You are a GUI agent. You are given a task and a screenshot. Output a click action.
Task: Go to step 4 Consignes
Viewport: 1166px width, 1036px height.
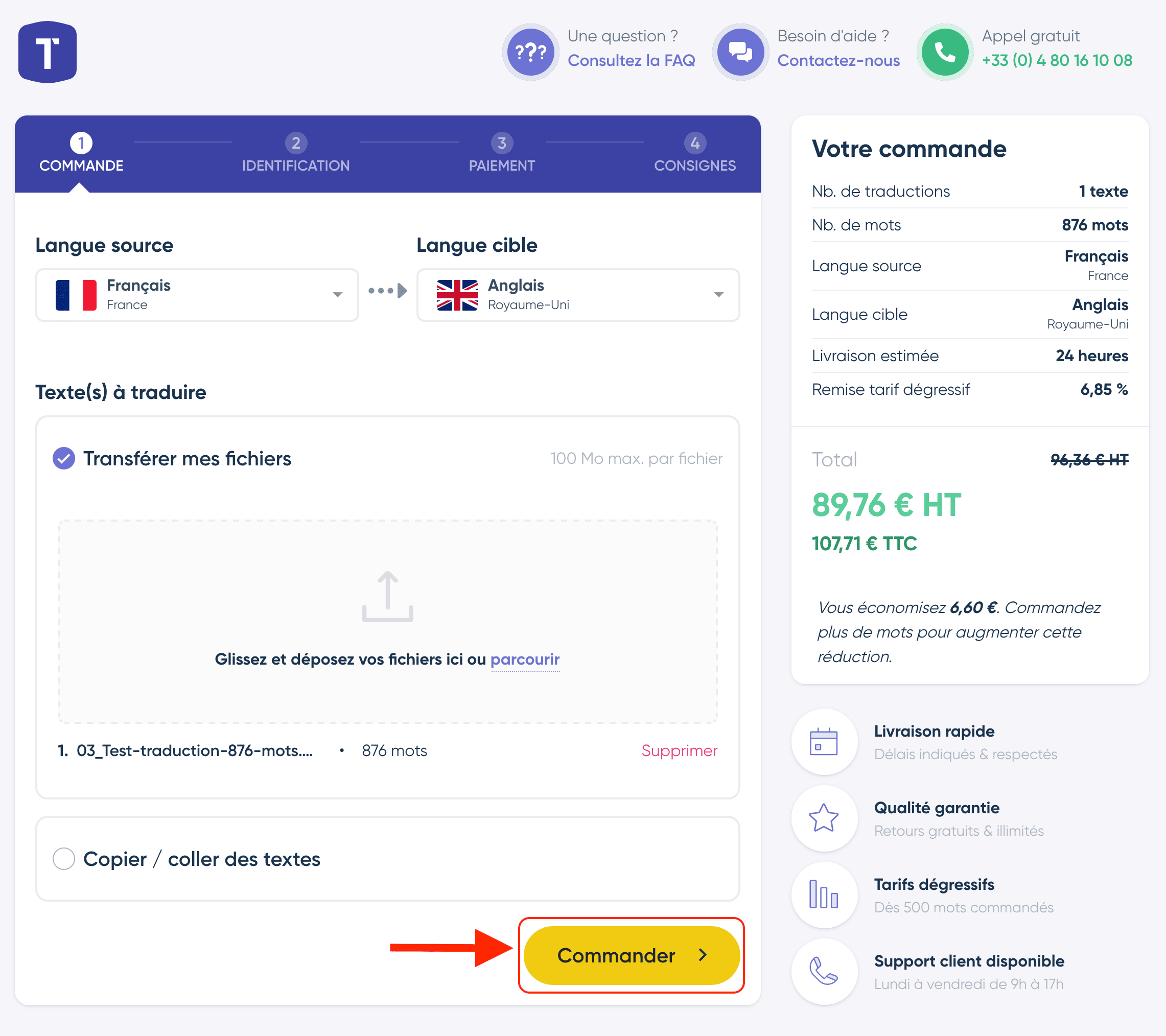pyautogui.click(x=694, y=153)
